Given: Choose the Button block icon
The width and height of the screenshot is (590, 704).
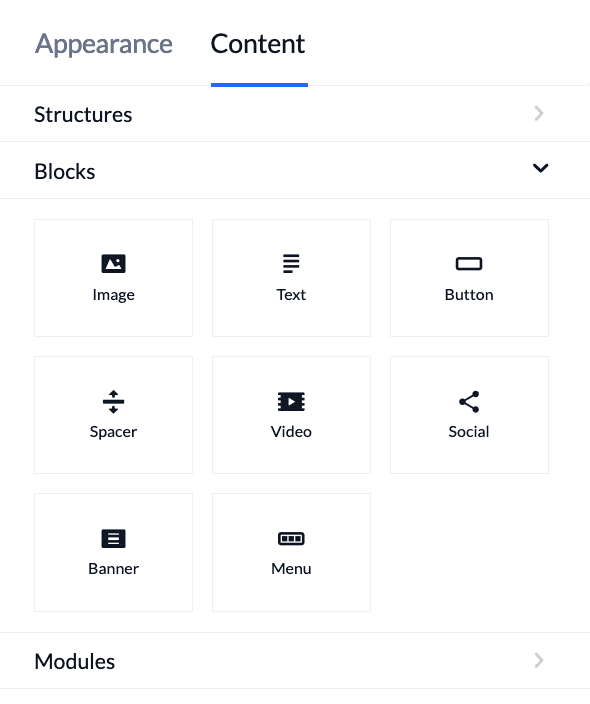Looking at the screenshot, I should pyautogui.click(x=469, y=264).
